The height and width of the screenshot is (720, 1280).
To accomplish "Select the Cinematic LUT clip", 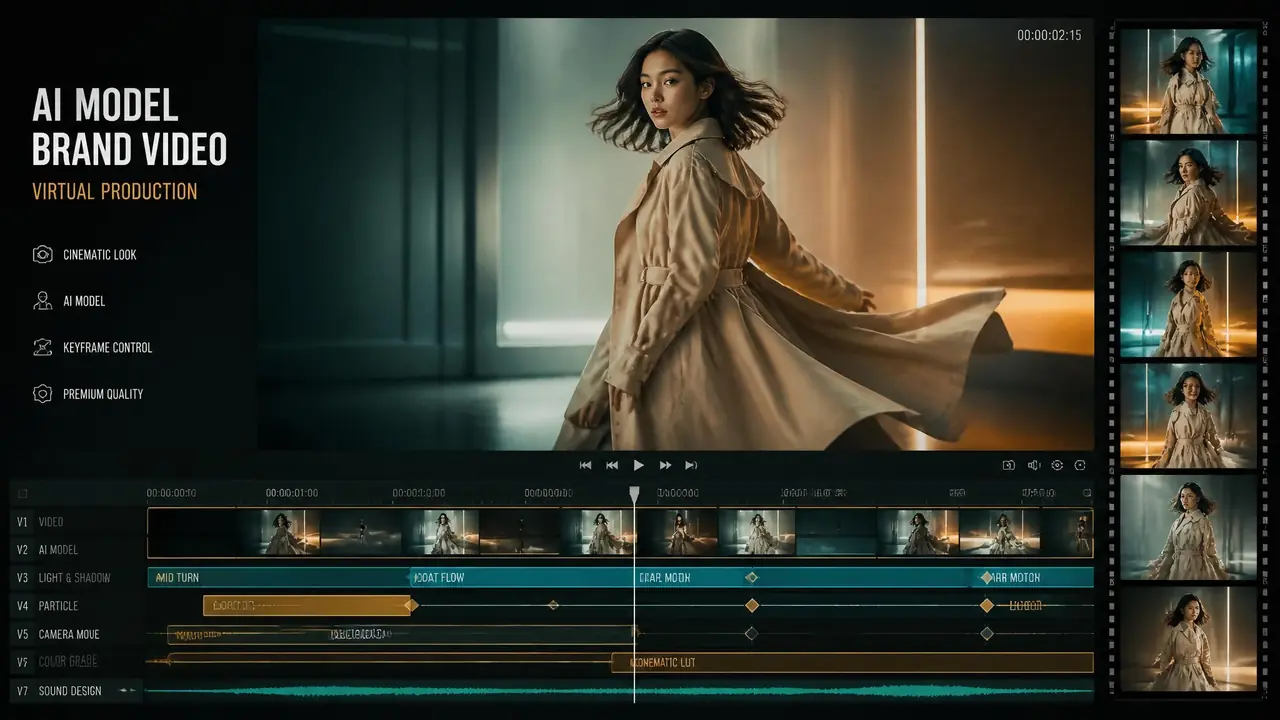I will (852, 662).
